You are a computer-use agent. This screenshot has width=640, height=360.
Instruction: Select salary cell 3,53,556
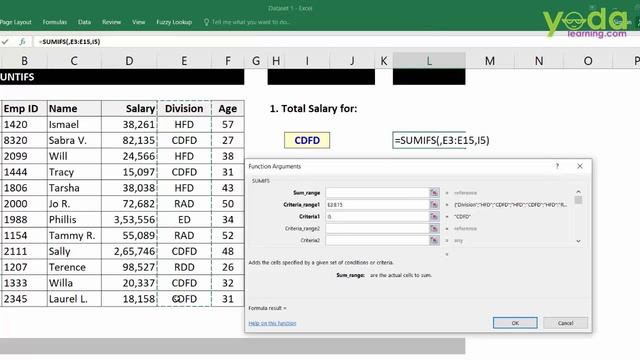129,220
